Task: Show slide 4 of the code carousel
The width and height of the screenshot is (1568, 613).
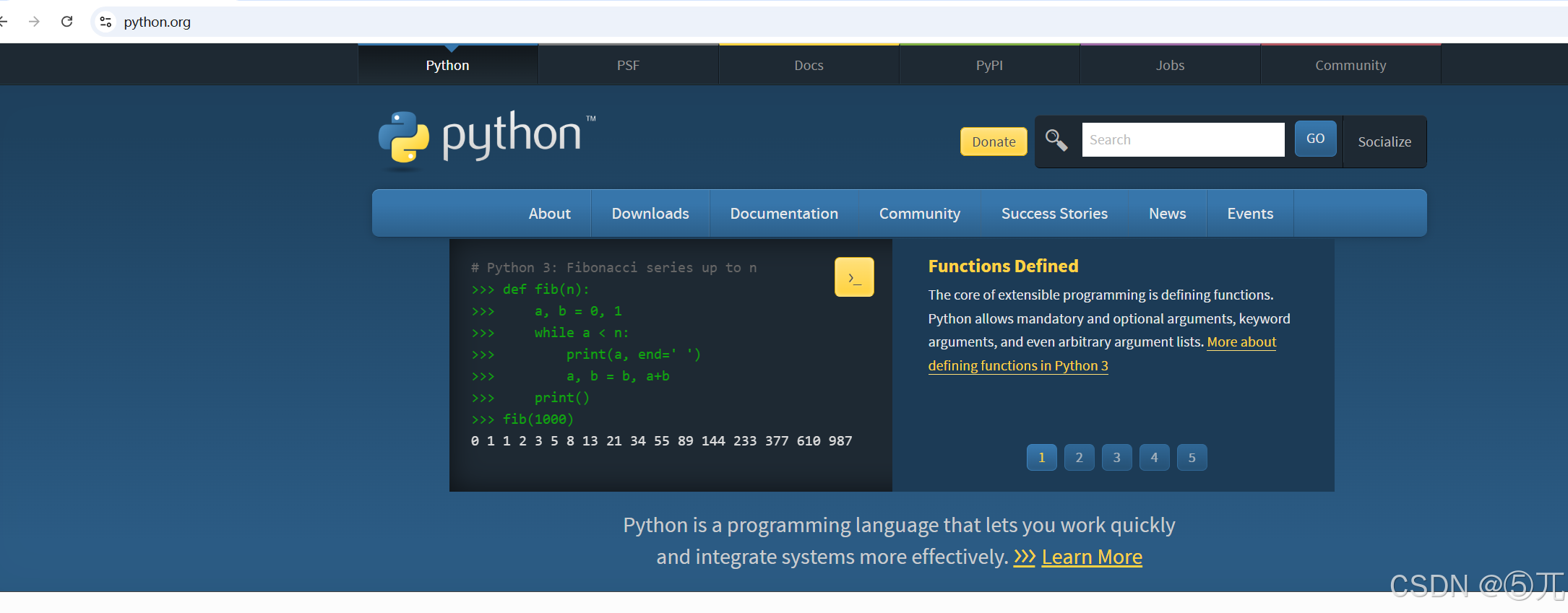Action: click(1155, 458)
